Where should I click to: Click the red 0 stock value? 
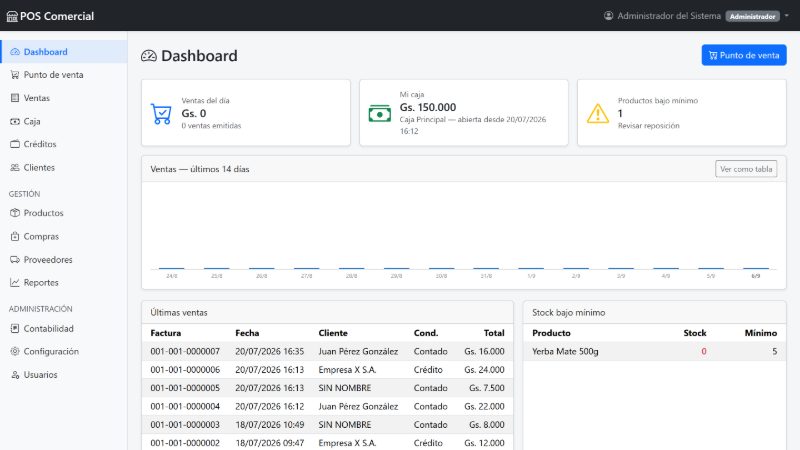pos(704,352)
